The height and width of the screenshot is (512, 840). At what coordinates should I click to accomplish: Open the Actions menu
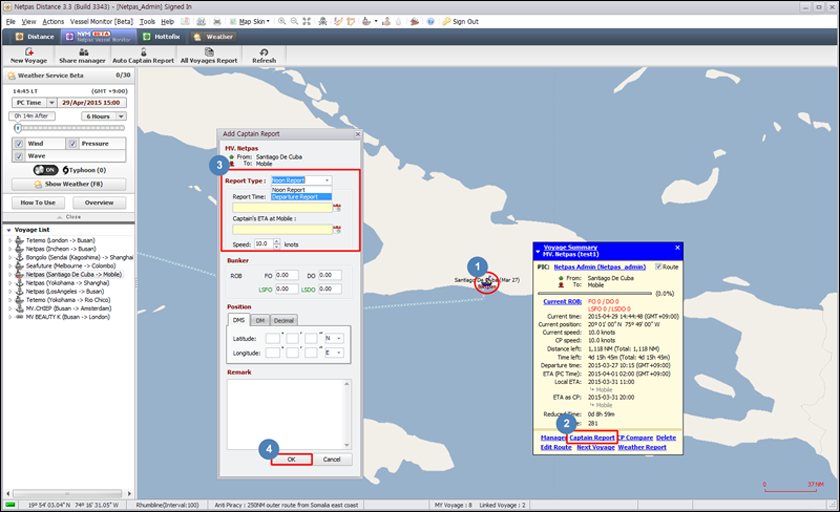pyautogui.click(x=53, y=21)
